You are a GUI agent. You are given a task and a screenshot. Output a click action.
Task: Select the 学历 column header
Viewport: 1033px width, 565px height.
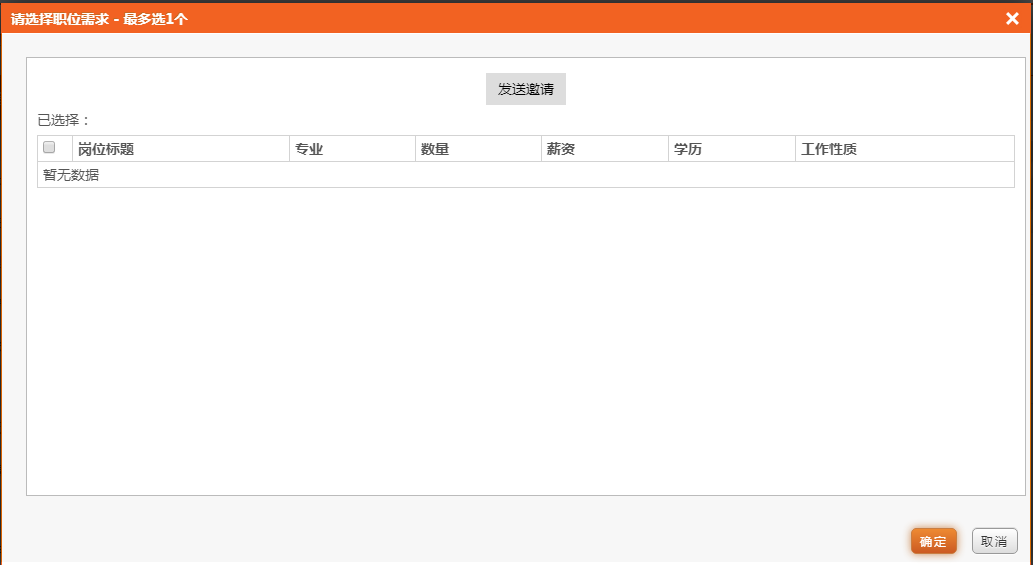[x=688, y=149]
